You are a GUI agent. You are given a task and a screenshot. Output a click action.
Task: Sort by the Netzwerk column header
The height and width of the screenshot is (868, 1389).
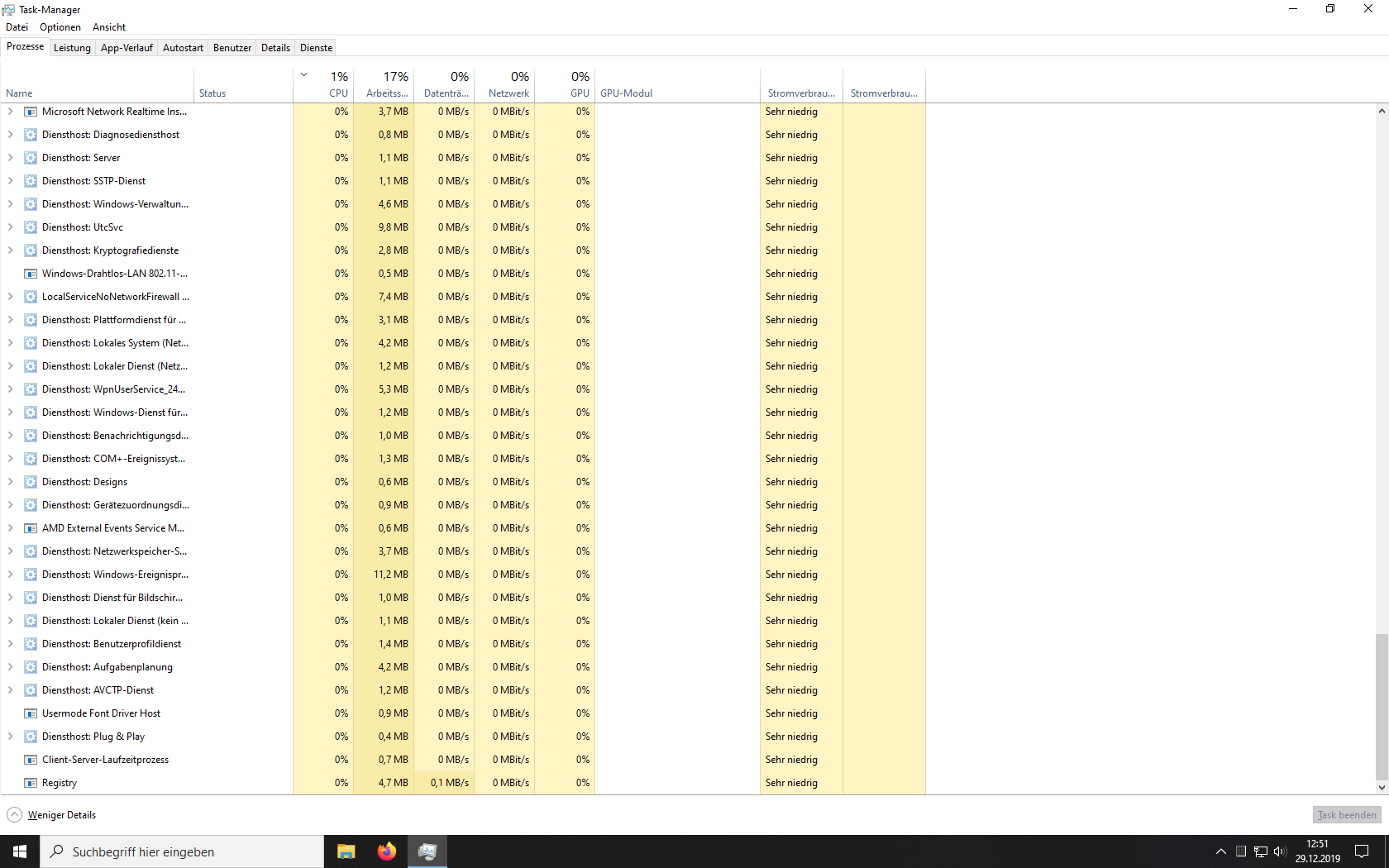pyautogui.click(x=504, y=85)
